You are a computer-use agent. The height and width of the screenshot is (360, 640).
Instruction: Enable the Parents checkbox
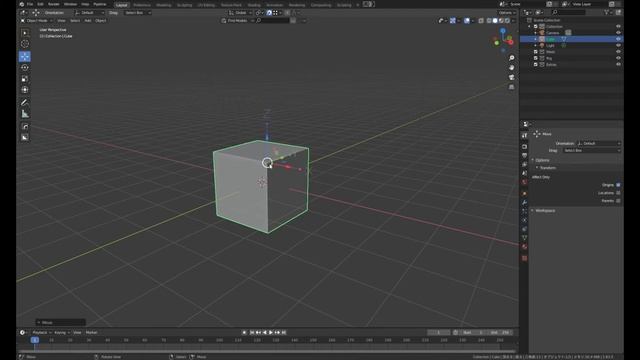(618, 200)
